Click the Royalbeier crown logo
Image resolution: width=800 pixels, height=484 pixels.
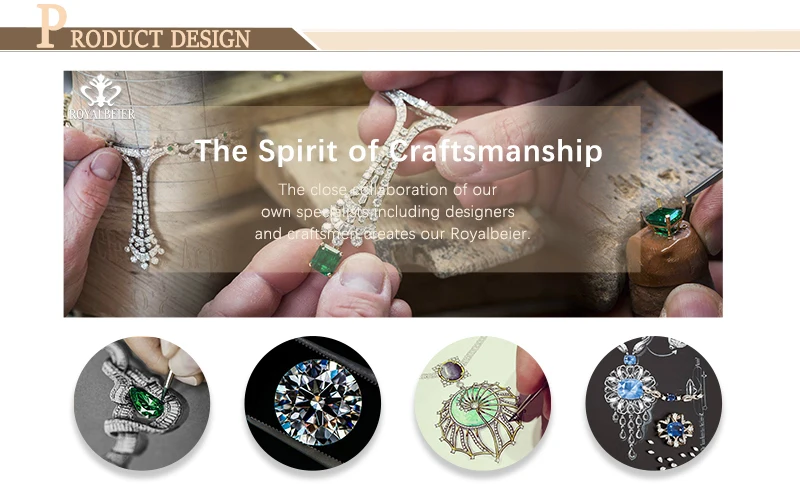click(101, 90)
